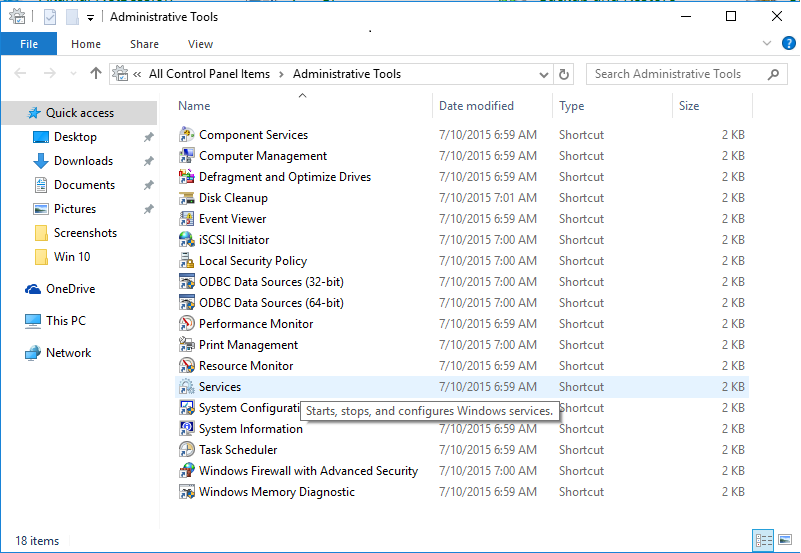This screenshot has width=801, height=553.
Task: Select Quick access in navigation pane
Action: [x=79, y=113]
